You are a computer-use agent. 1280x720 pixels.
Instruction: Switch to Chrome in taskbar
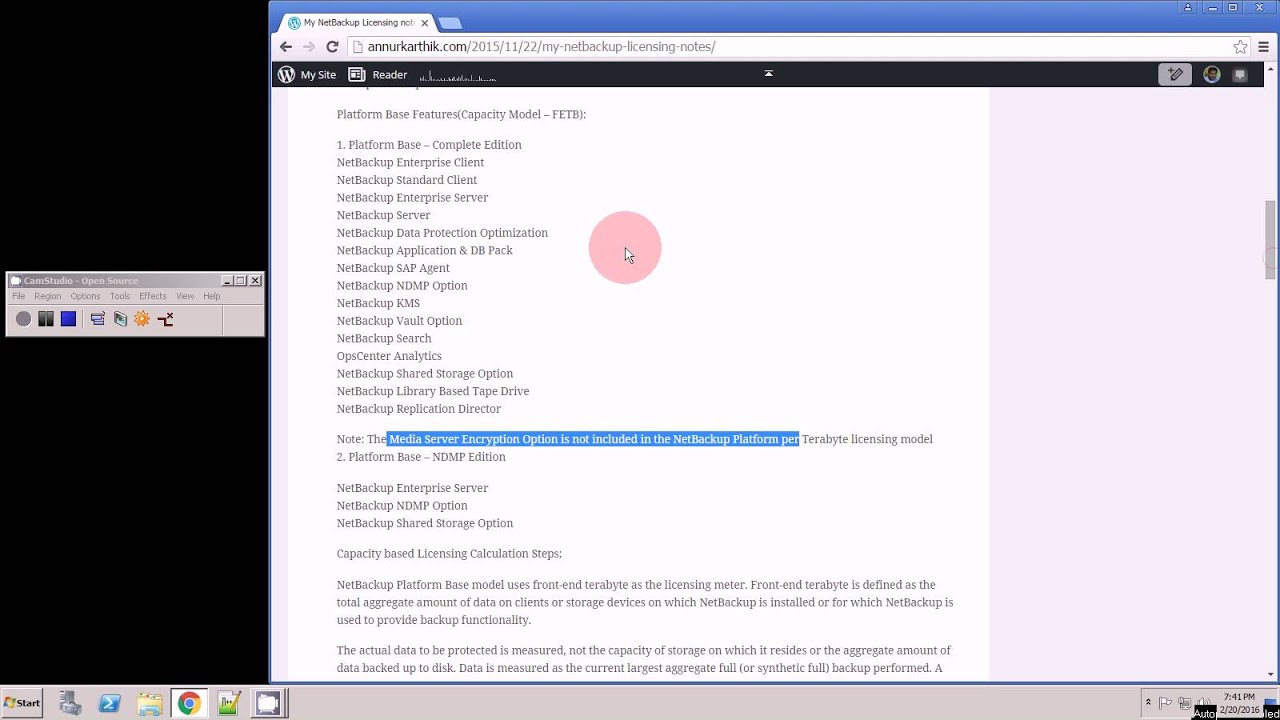tap(188, 703)
